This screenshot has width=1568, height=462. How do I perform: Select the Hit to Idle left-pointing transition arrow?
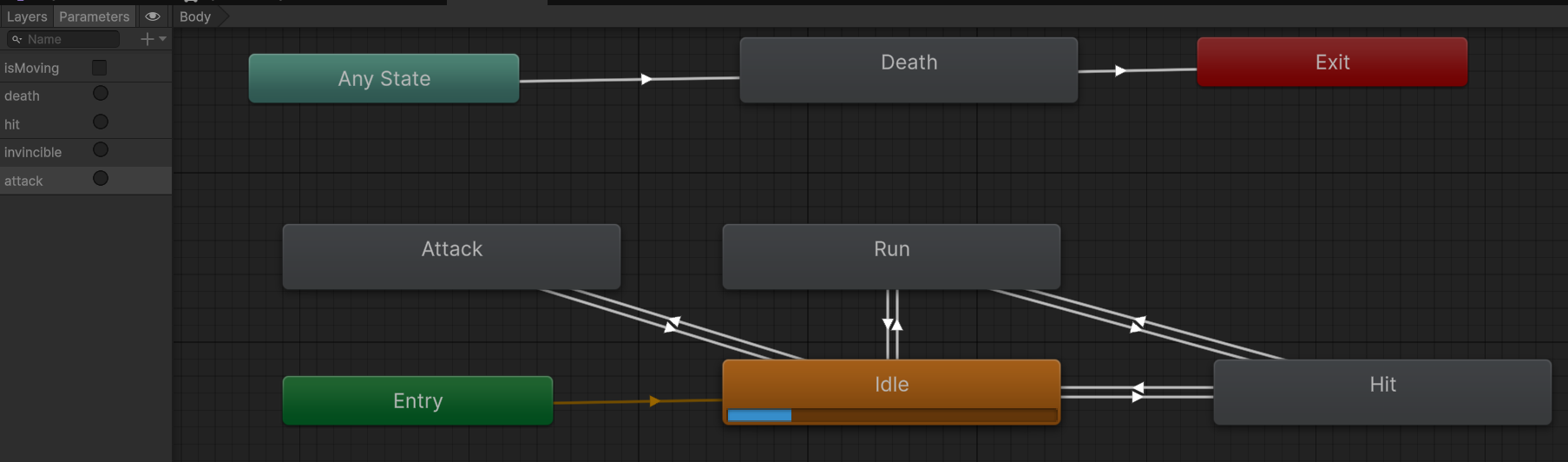tap(1138, 387)
